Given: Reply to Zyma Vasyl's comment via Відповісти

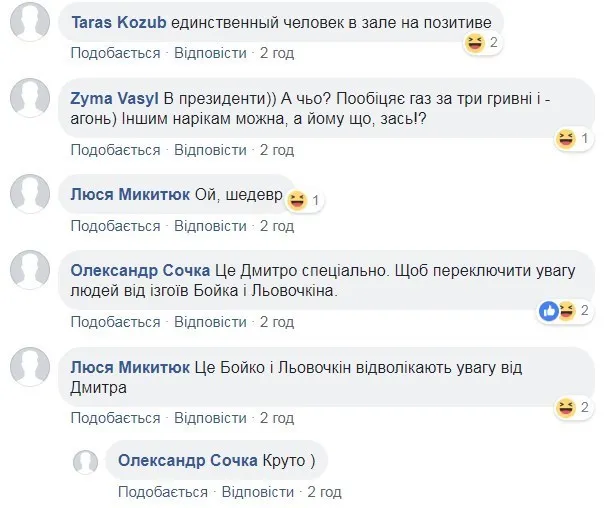Looking at the screenshot, I should (x=210, y=150).
